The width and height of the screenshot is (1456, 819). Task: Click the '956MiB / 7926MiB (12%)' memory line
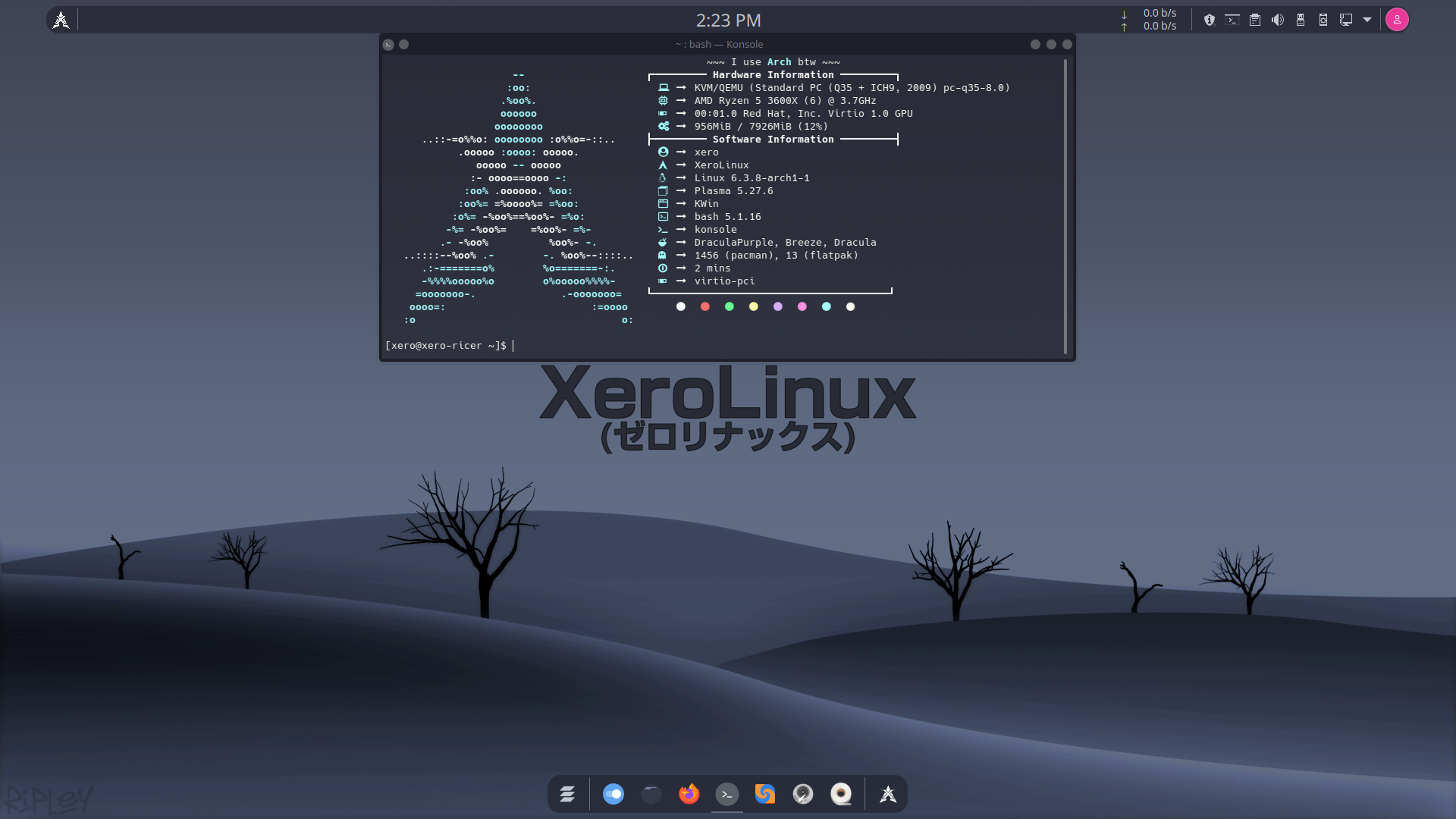(761, 127)
